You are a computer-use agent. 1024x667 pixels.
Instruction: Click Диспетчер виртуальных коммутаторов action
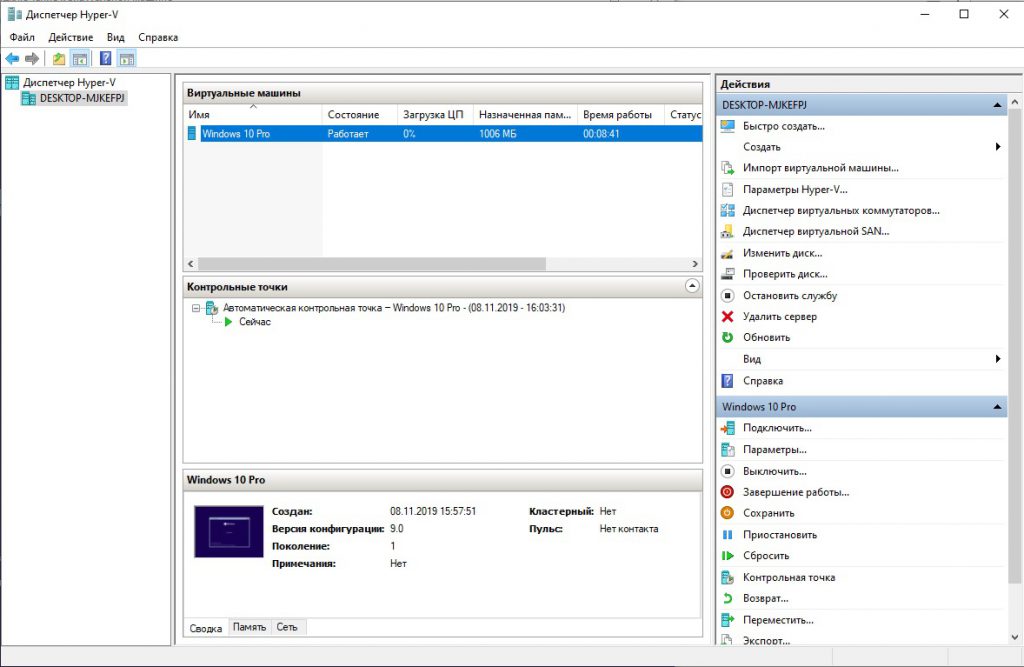[840, 210]
